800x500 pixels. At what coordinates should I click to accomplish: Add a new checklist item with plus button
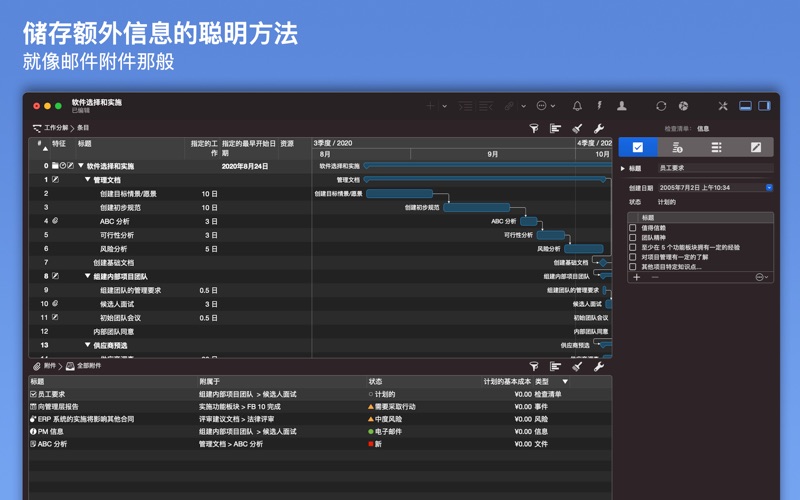[637, 277]
